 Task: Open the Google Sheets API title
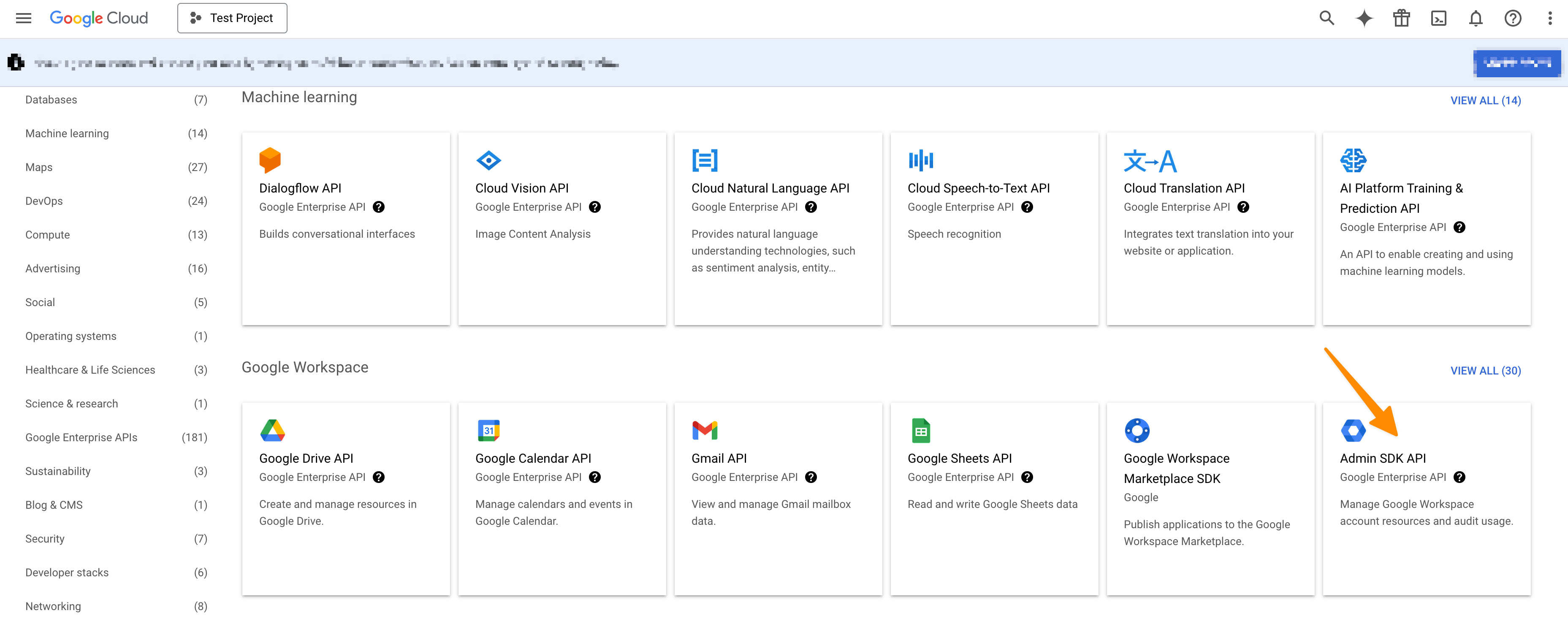click(x=959, y=459)
